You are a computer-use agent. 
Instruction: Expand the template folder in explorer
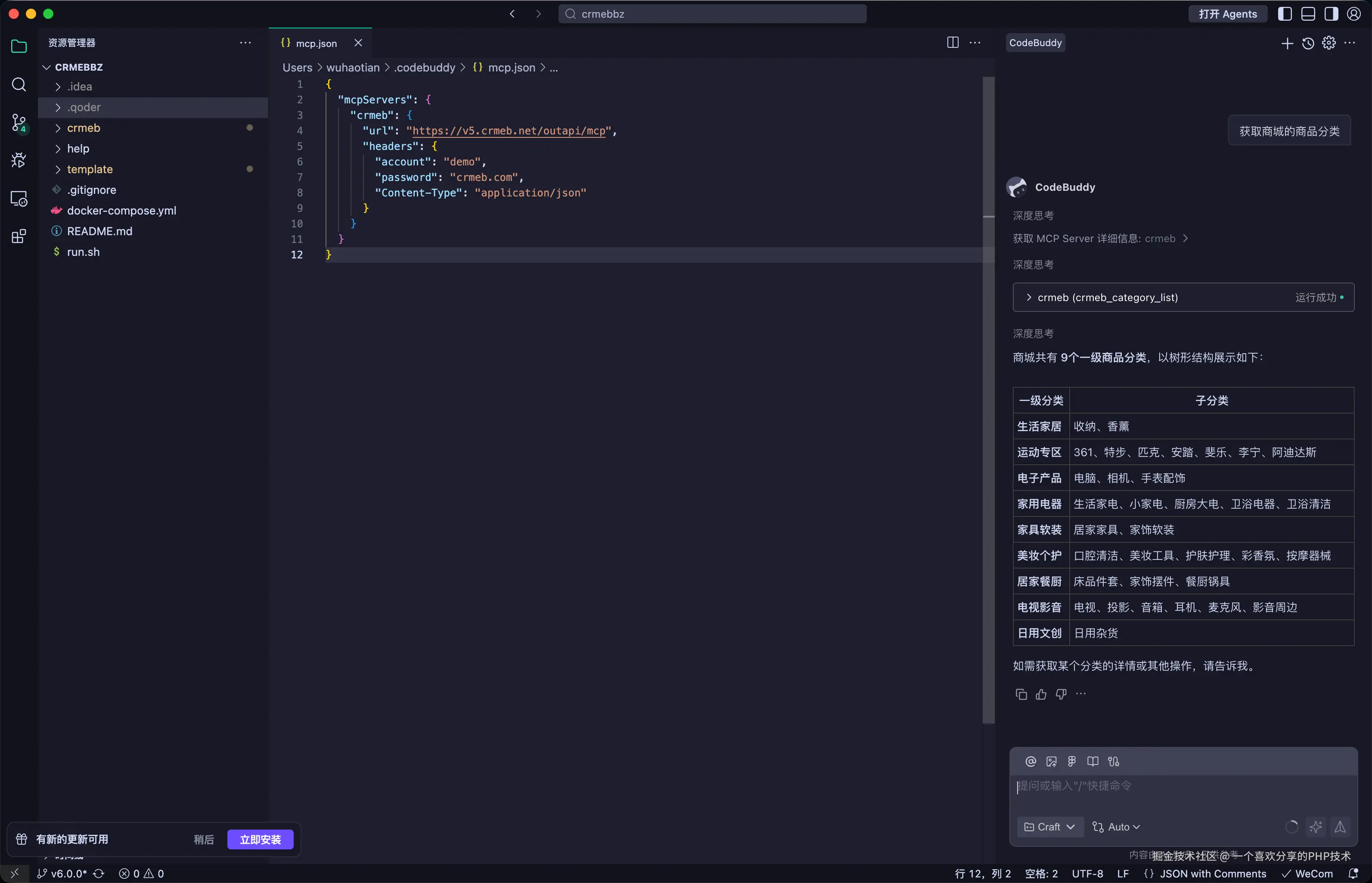90,169
